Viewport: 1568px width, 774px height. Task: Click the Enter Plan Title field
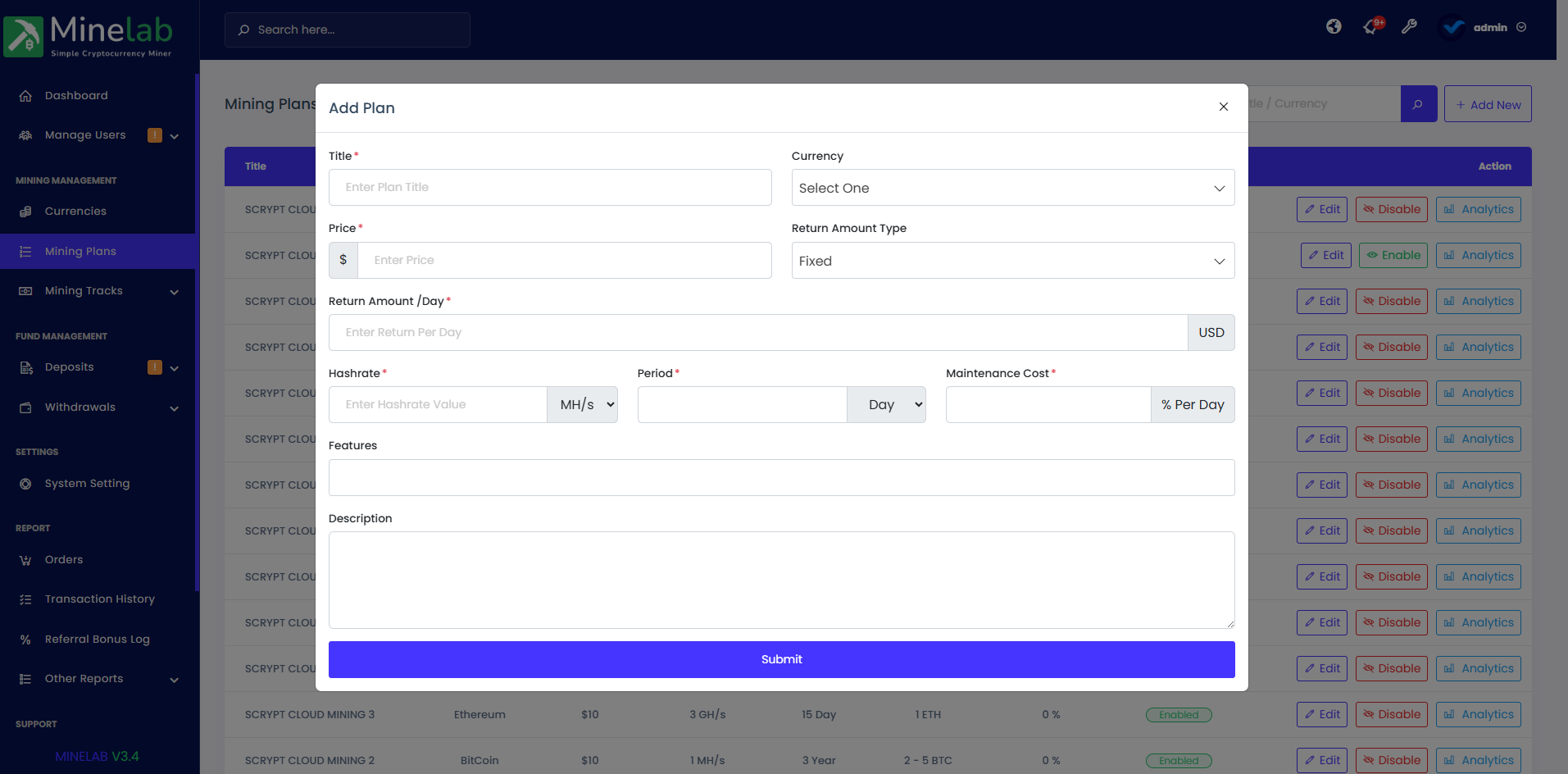(x=549, y=187)
